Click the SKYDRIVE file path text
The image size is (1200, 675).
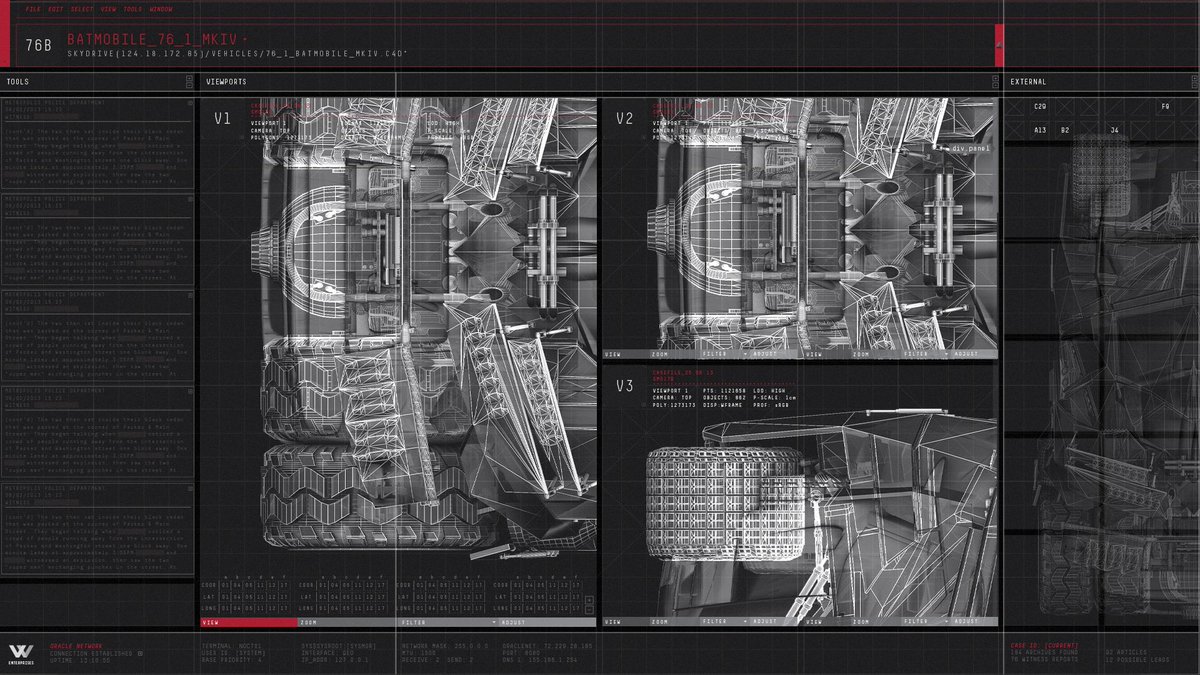point(237,53)
